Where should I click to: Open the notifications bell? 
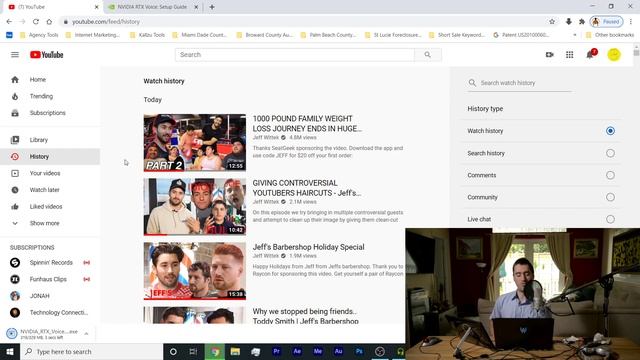[590, 55]
